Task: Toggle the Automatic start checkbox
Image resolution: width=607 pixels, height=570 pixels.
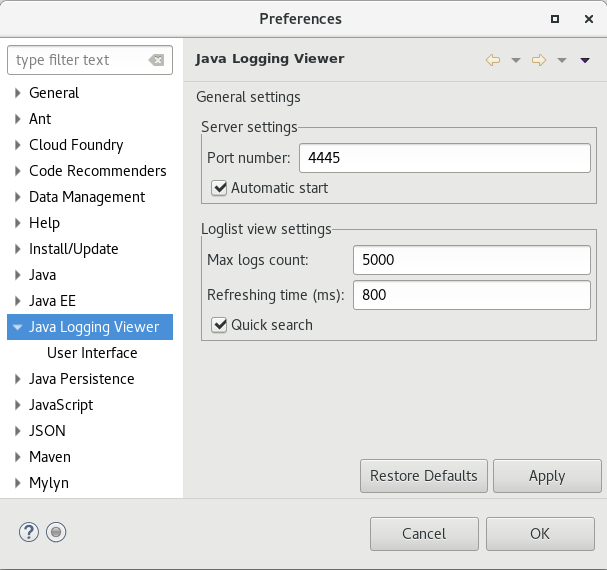Action: [x=220, y=188]
